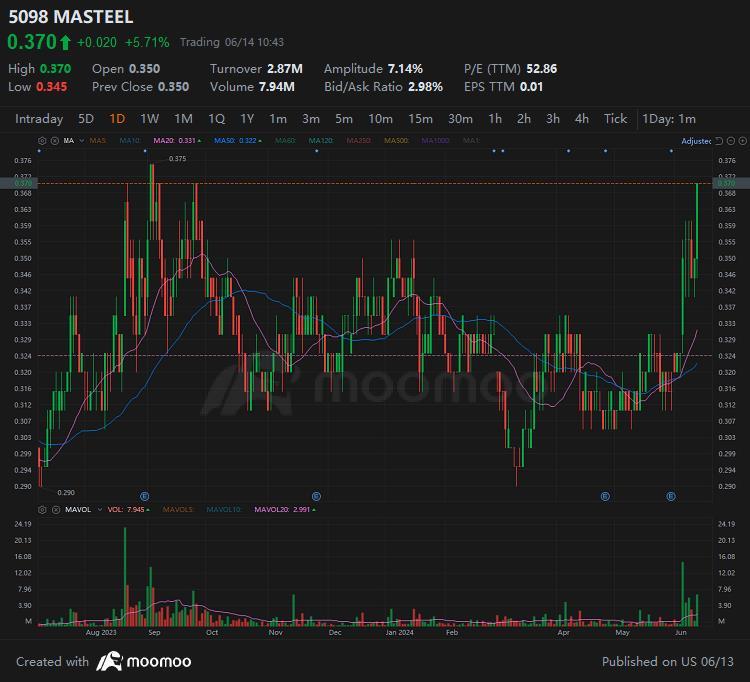Screen dimensions: 750x682
Task: Click the P/E (TTM) 52.86 value
Action: coord(541,69)
